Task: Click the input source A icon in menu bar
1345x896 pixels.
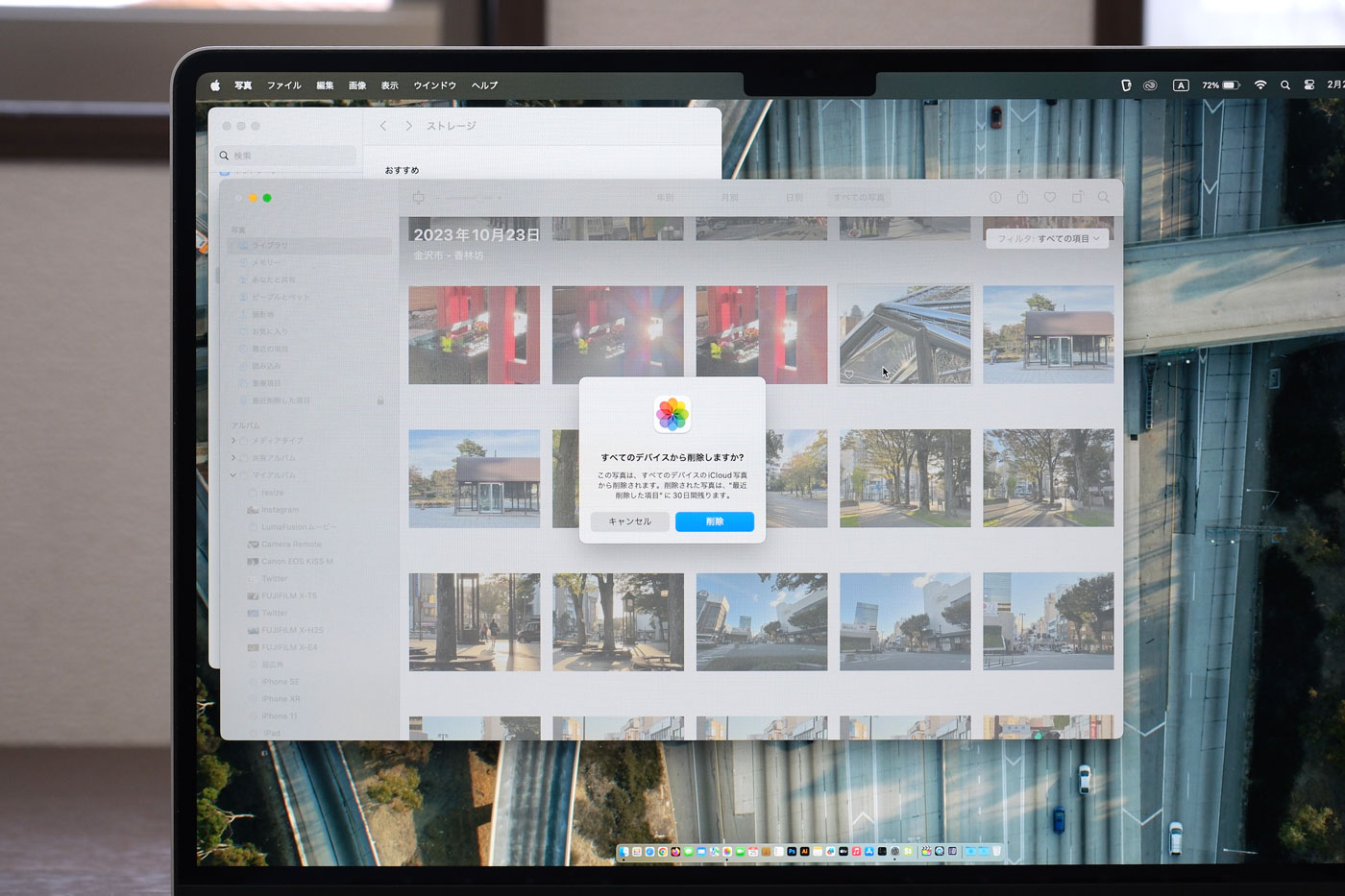Action: (1181, 85)
